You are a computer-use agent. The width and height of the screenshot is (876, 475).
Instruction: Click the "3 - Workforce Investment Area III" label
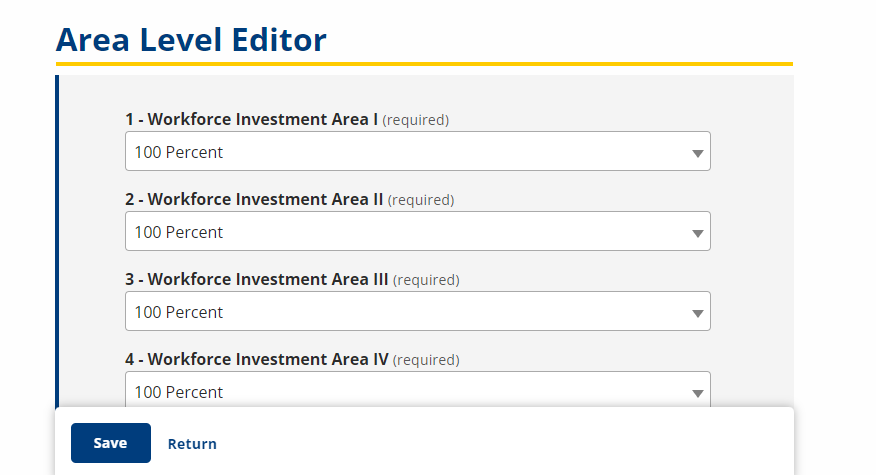[256, 280]
